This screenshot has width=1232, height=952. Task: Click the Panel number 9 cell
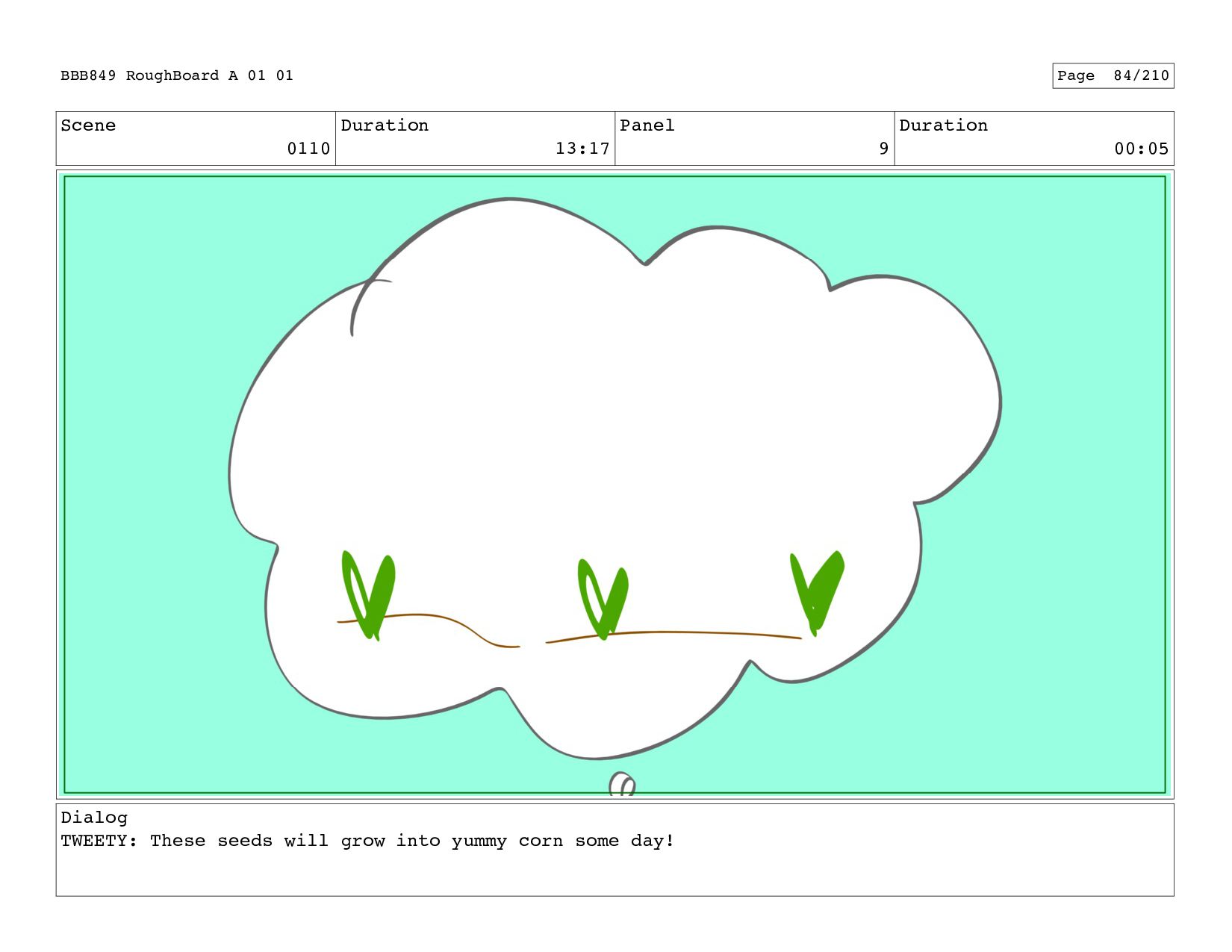[754, 139]
